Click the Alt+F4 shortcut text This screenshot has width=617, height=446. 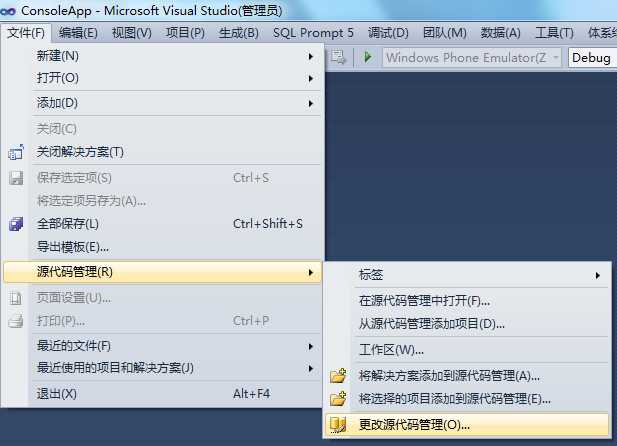[x=251, y=394]
